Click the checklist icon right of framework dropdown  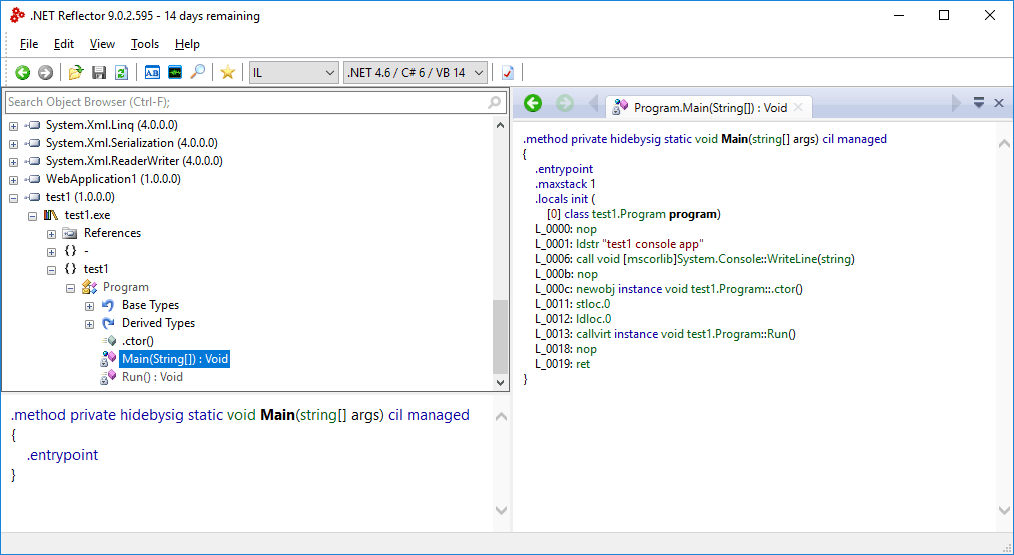click(x=508, y=72)
